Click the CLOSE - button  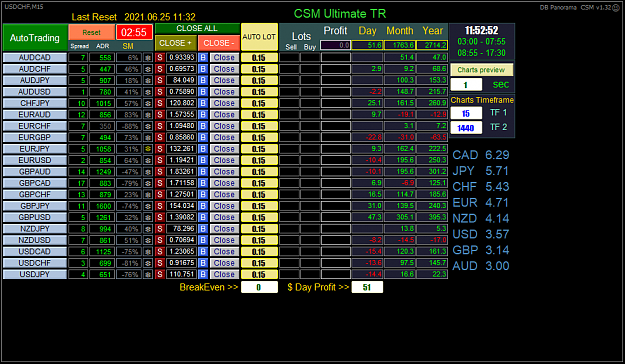pos(219,43)
